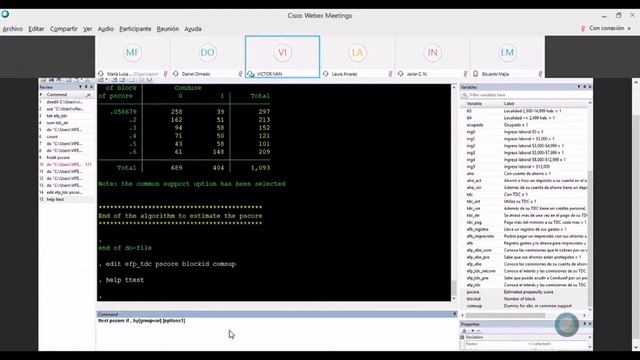Click muted mic icon beside Eduardo Mejia
The height and width of the screenshot is (360, 640).
(540, 74)
